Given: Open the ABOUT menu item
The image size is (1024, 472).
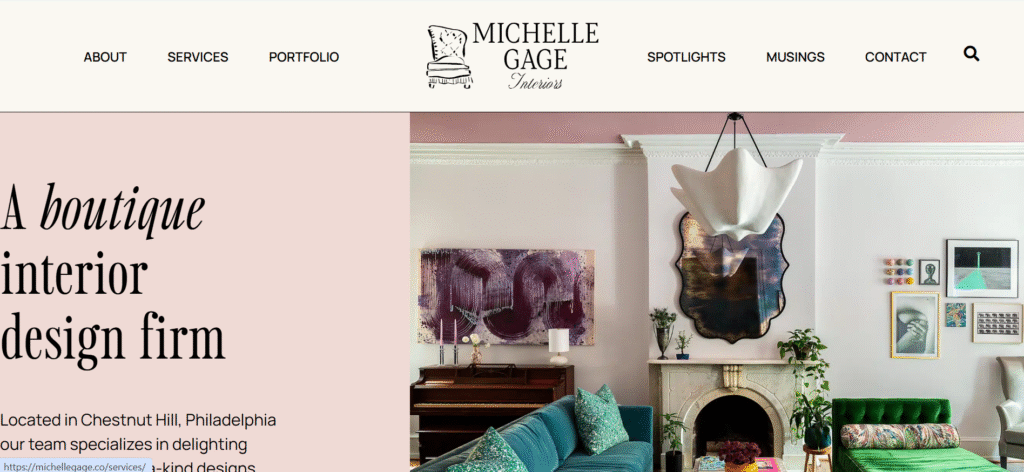Looking at the screenshot, I should pos(105,57).
